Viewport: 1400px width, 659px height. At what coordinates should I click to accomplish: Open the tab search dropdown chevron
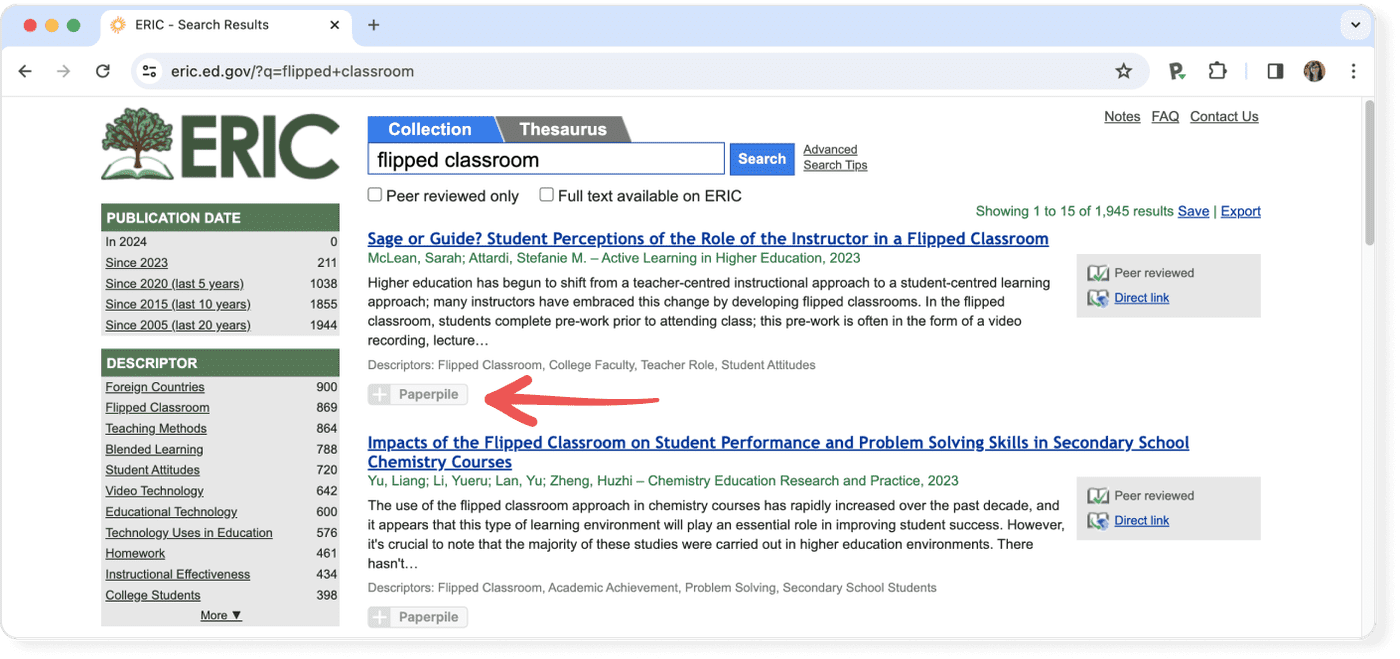(x=1356, y=24)
